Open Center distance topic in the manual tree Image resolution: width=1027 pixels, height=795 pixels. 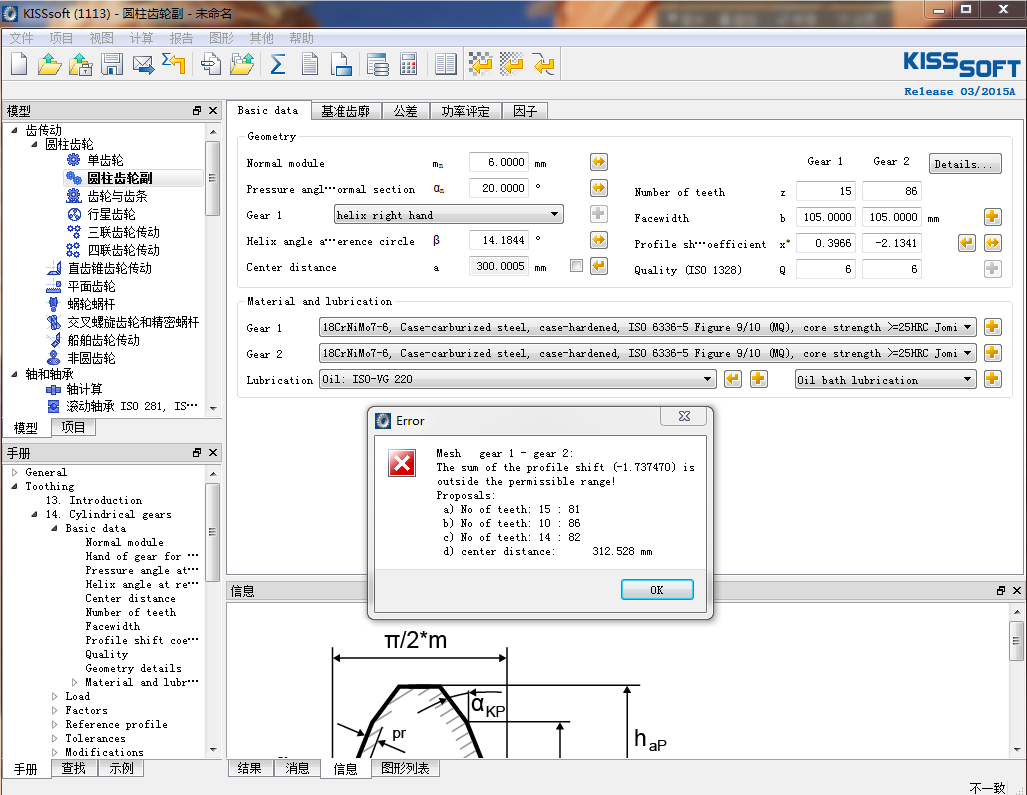(130, 598)
